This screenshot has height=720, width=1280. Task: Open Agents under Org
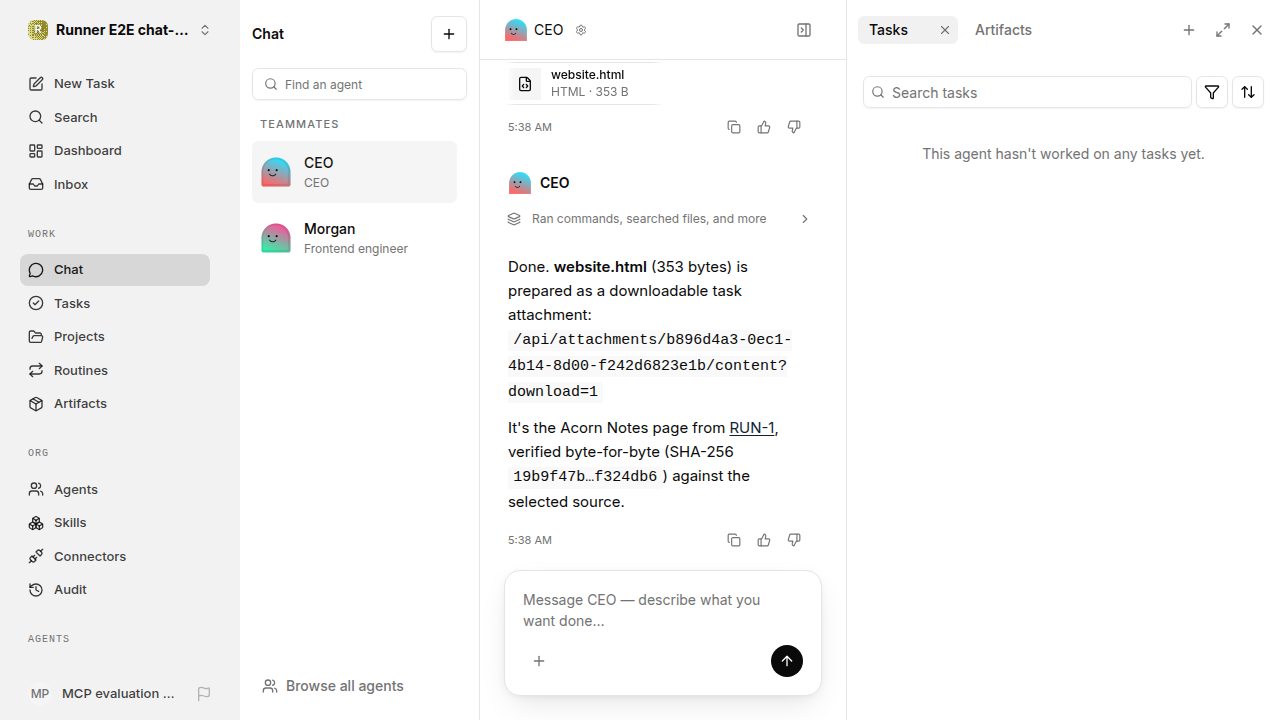click(x=115, y=489)
